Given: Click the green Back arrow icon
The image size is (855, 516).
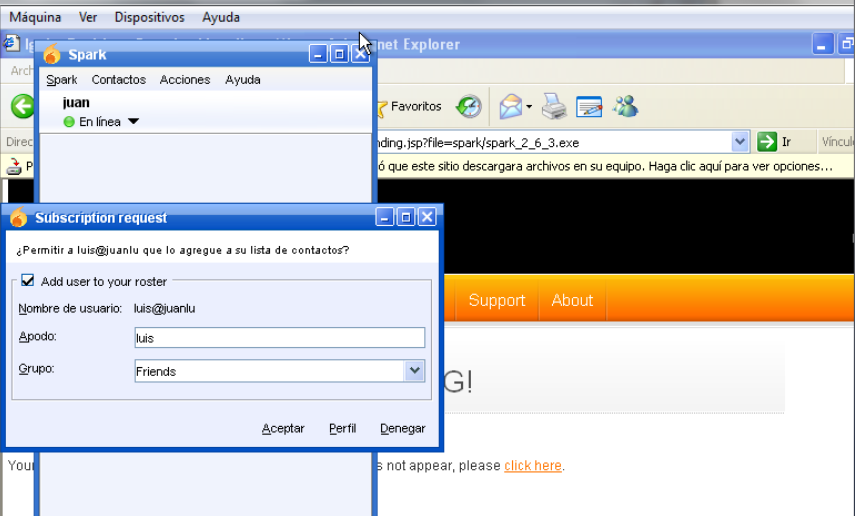Looking at the screenshot, I should point(22,107).
